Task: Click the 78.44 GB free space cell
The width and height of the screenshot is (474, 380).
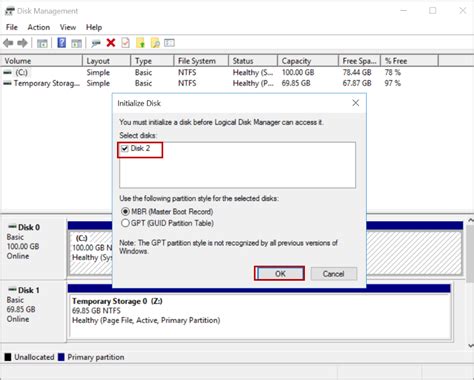Action: (x=357, y=72)
